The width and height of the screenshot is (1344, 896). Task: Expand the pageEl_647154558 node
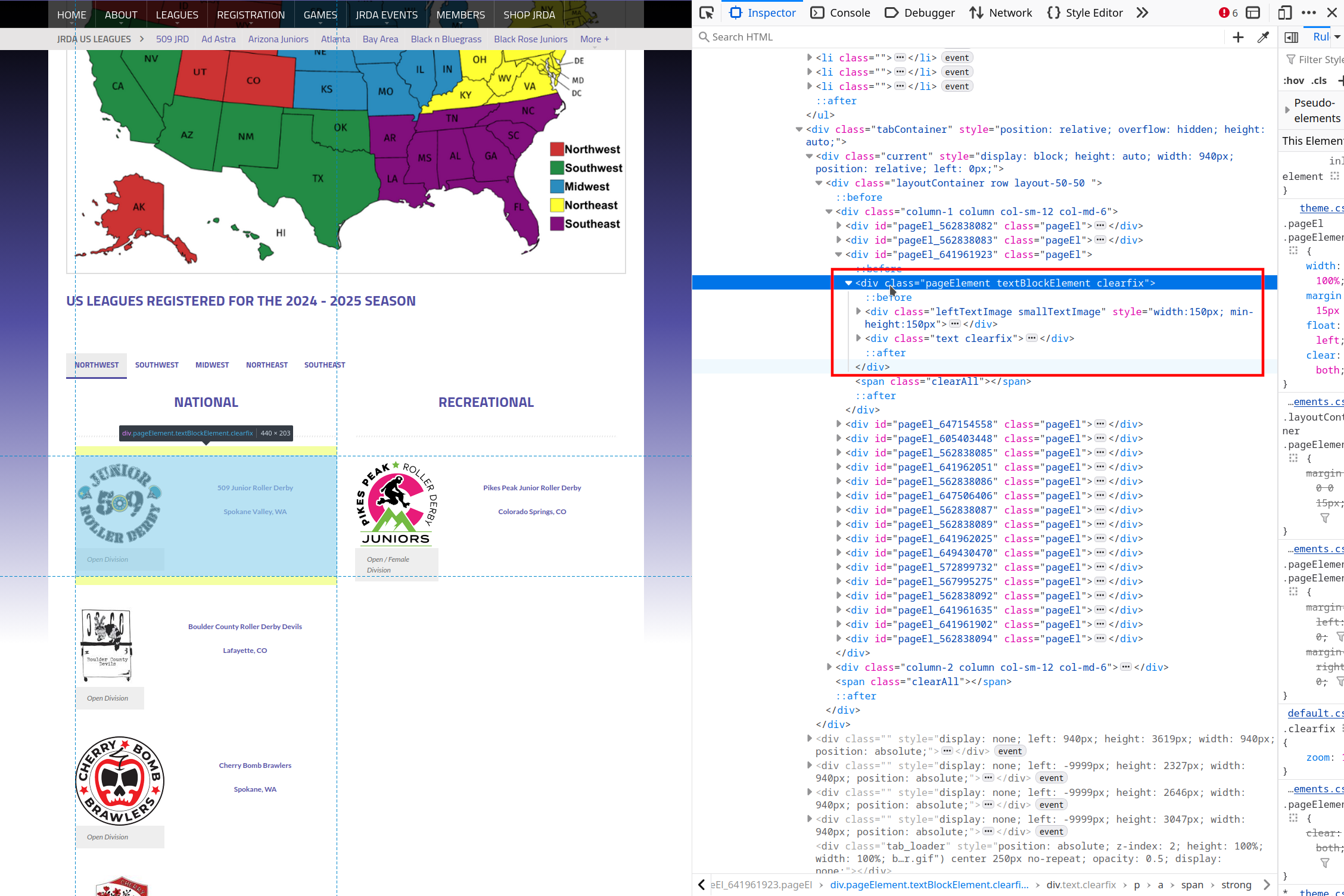point(839,424)
